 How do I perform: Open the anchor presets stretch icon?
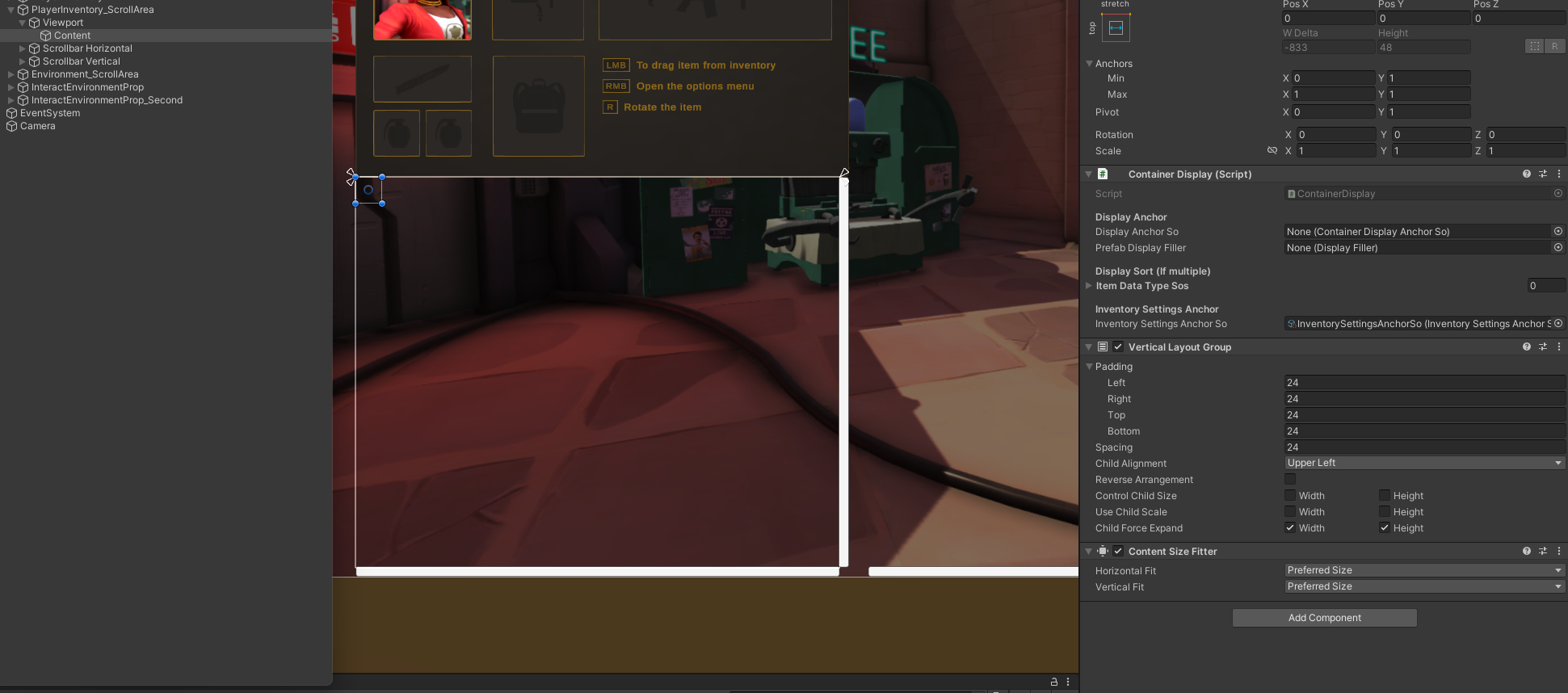(1116, 28)
